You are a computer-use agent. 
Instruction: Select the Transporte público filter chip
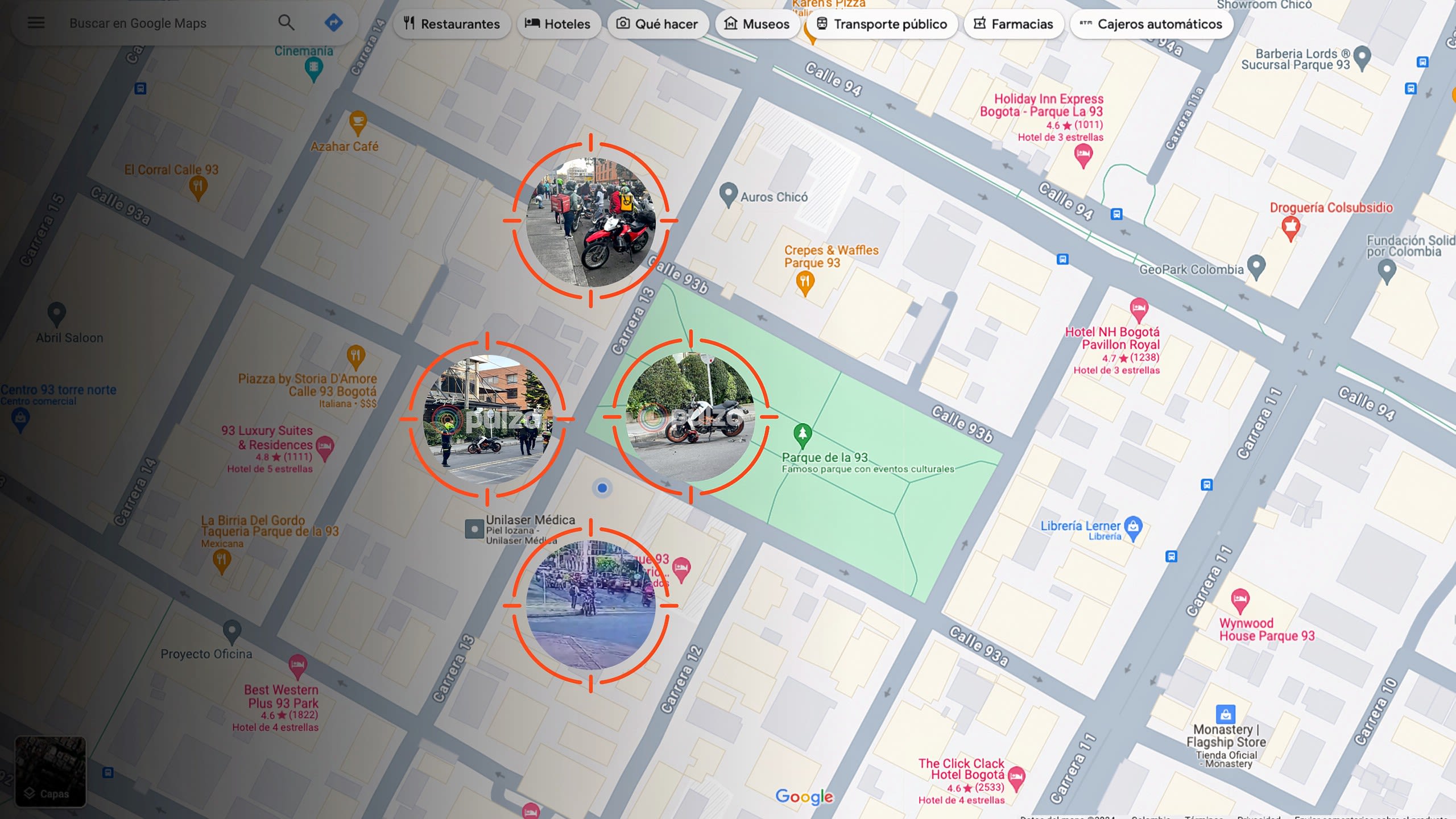(882, 24)
